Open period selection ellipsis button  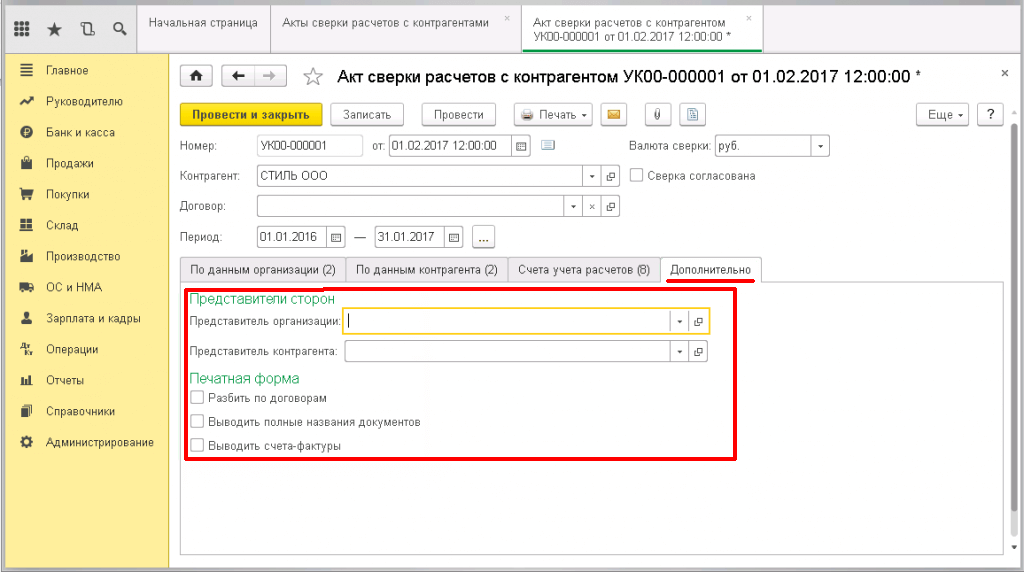pos(483,237)
